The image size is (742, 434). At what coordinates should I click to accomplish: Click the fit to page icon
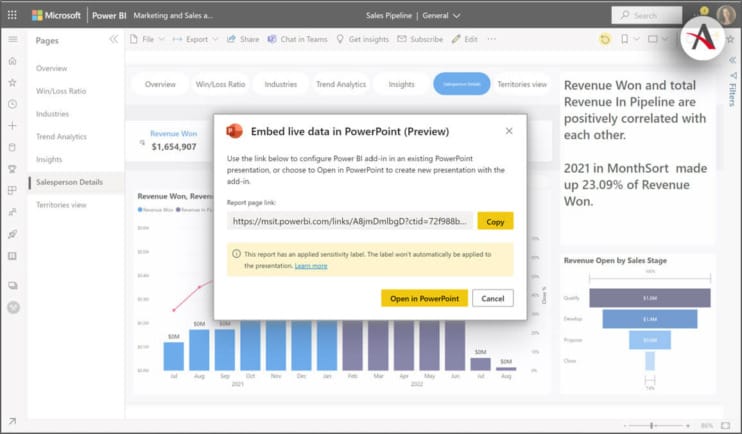click(x=725, y=425)
